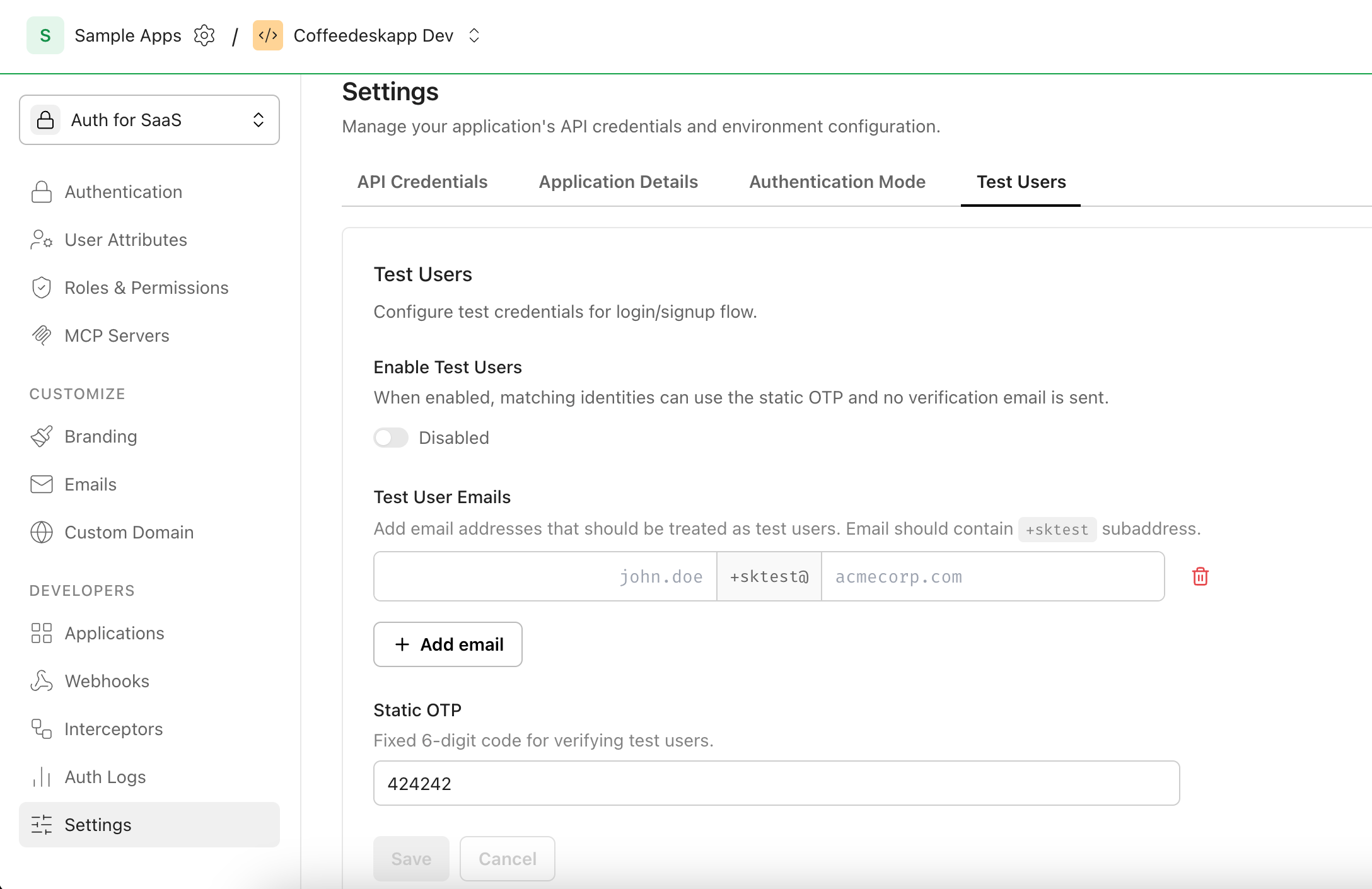Viewport: 1372px width, 889px height.
Task: Switch to the API Credentials tab
Action: coord(422,182)
